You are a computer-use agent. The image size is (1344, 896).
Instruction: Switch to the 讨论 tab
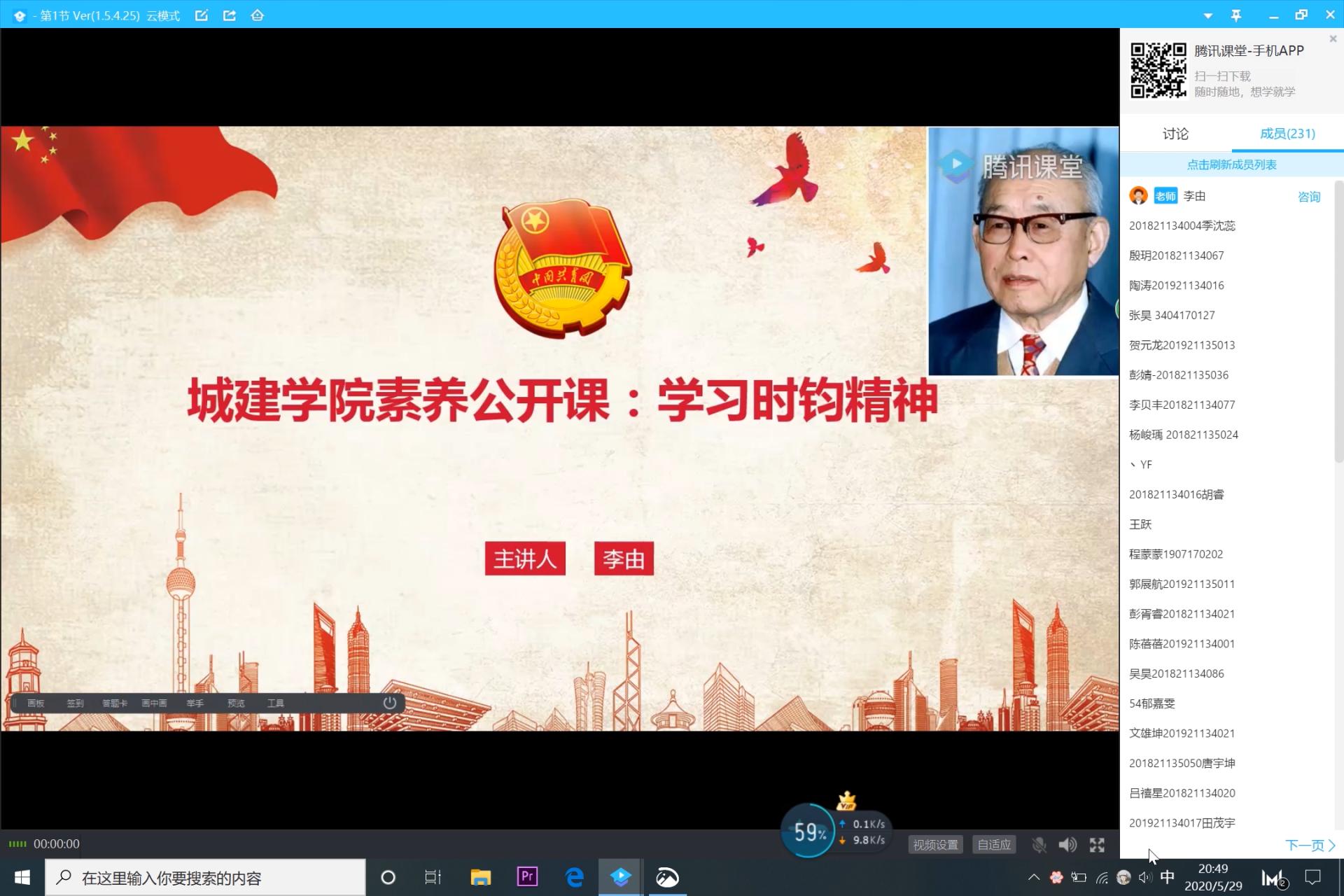pos(1175,134)
